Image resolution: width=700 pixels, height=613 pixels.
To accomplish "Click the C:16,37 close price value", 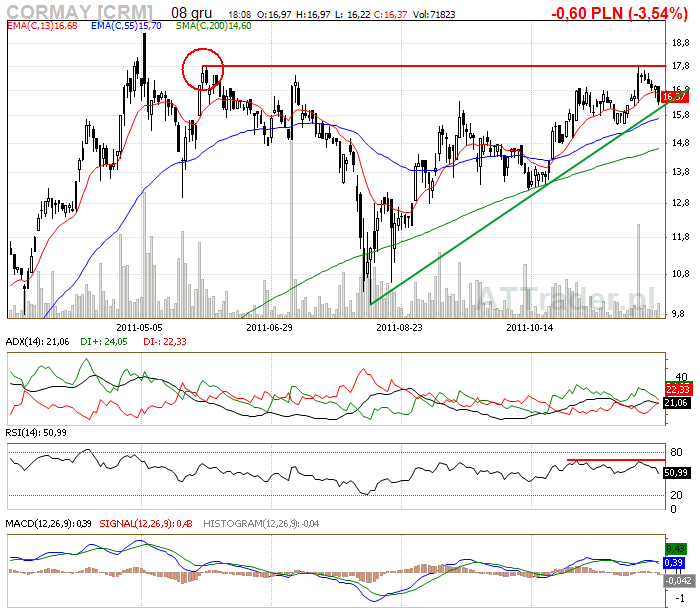I will 390,15.
